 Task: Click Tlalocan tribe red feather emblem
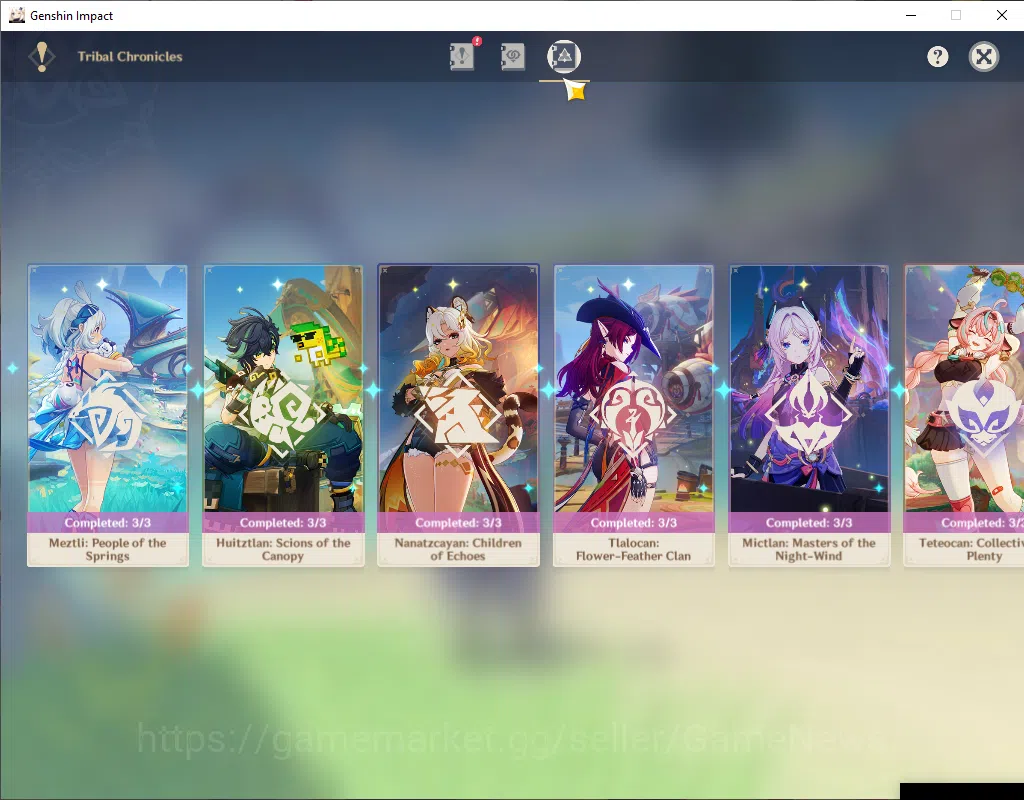point(633,414)
